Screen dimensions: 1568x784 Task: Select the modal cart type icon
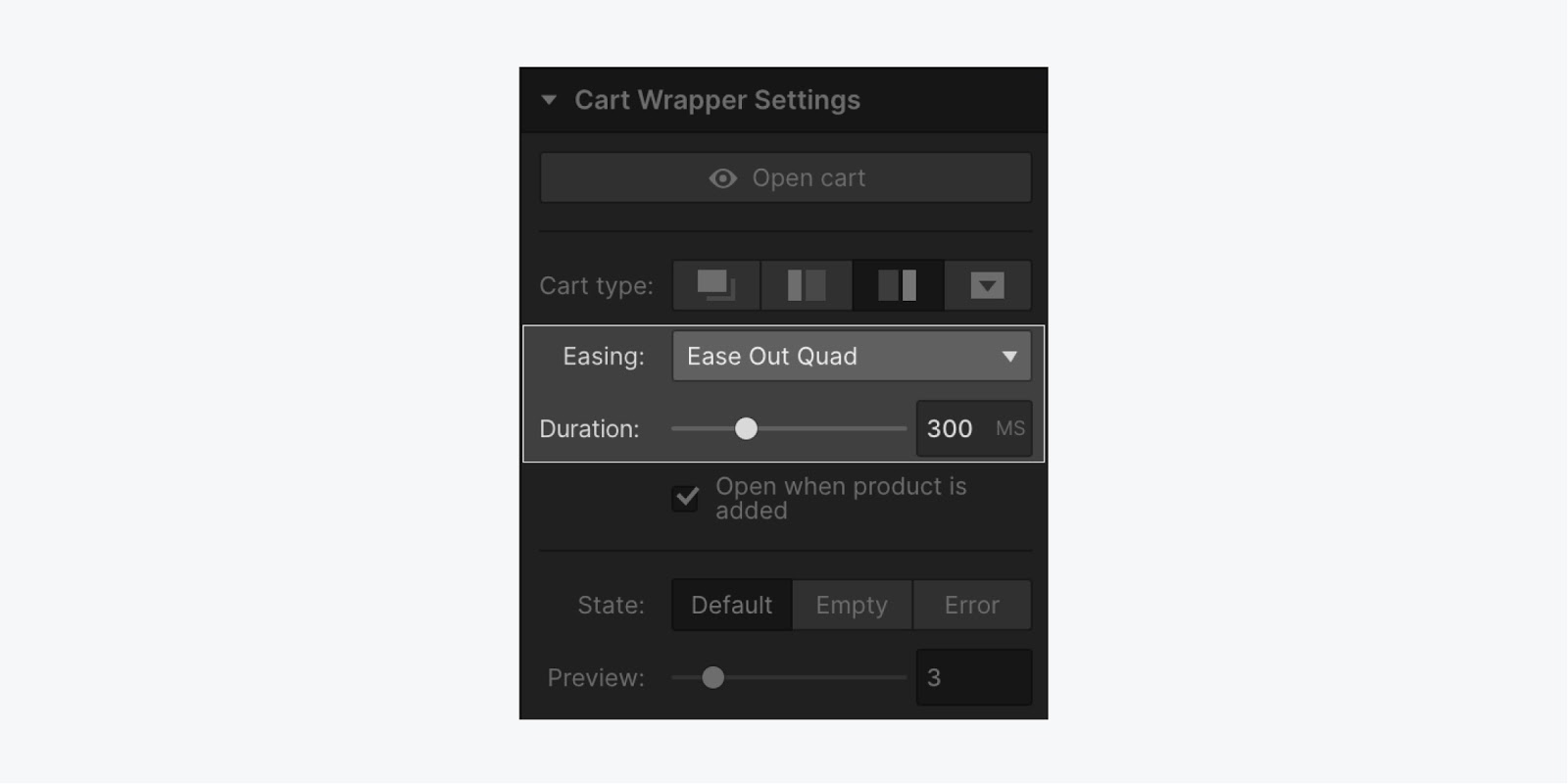point(716,285)
